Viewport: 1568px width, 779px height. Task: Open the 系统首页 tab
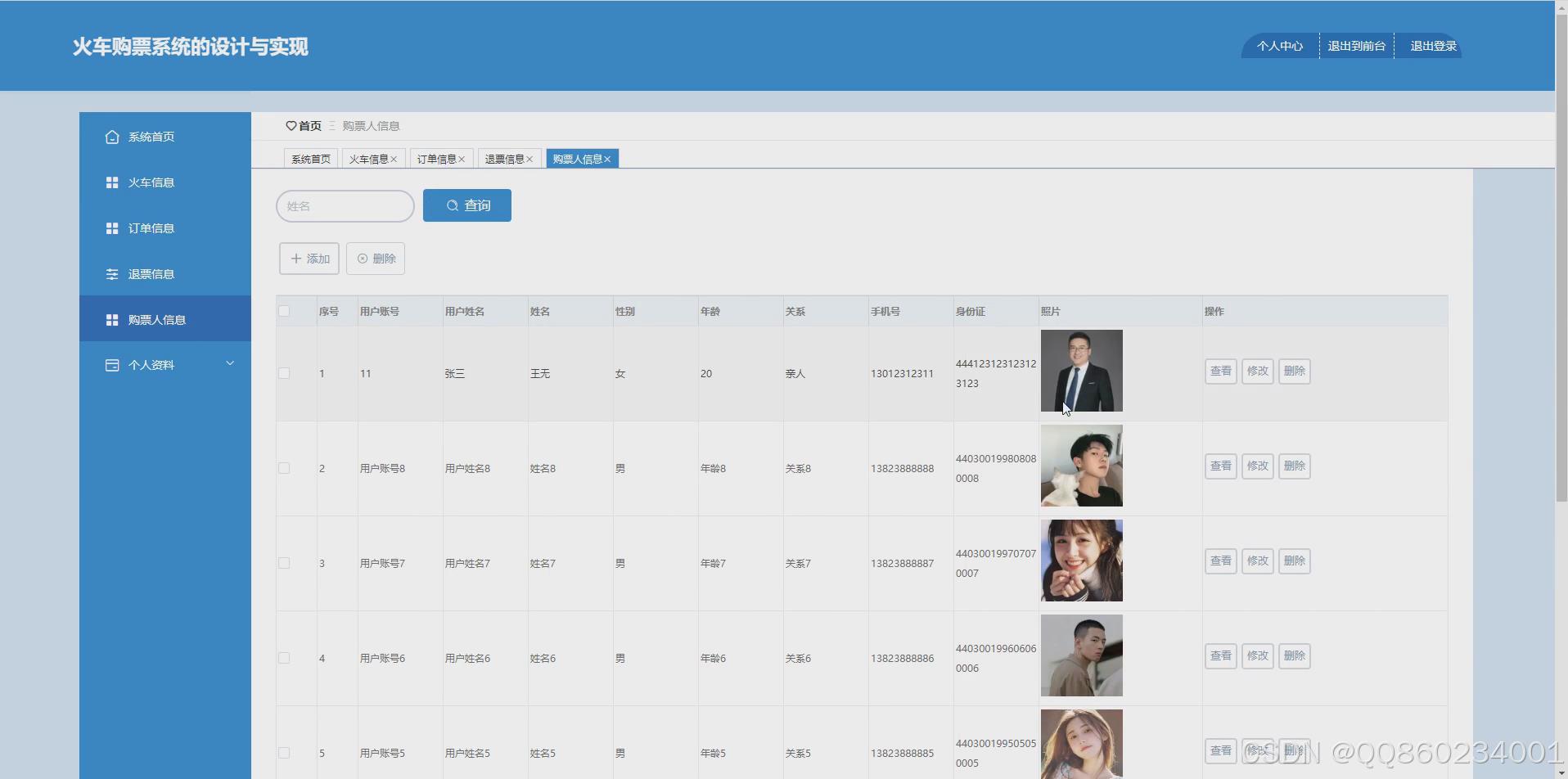(311, 159)
